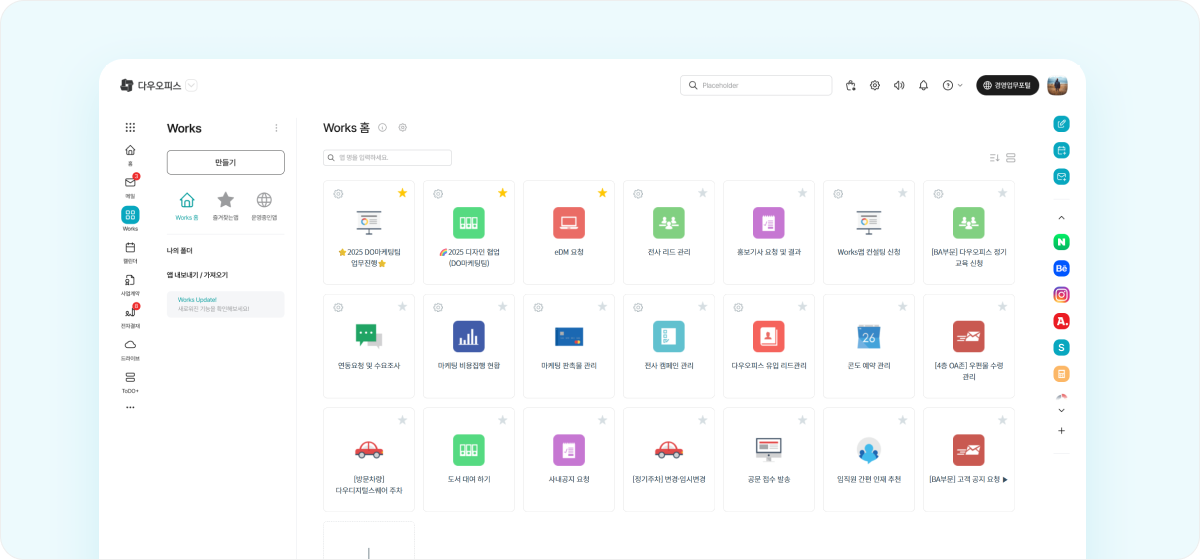Screen dimensions: 1200x560
Task: Open 메일 in left navigation
Action: click(x=130, y=186)
